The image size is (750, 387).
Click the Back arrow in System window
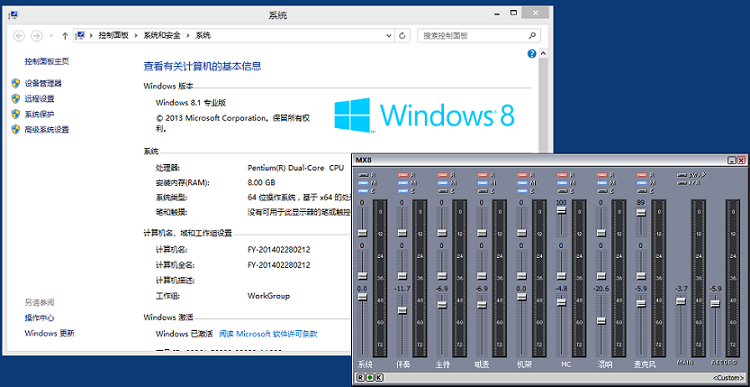coord(19,35)
